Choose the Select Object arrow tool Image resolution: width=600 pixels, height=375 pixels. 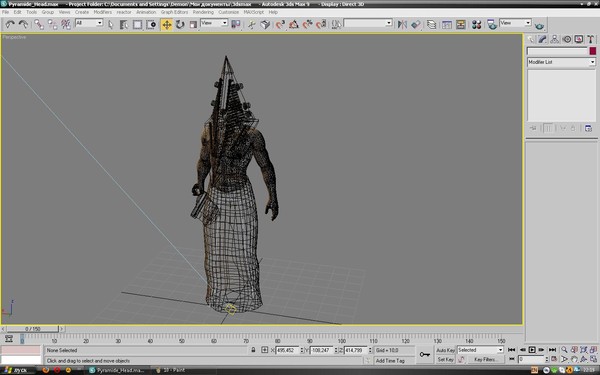(111, 24)
